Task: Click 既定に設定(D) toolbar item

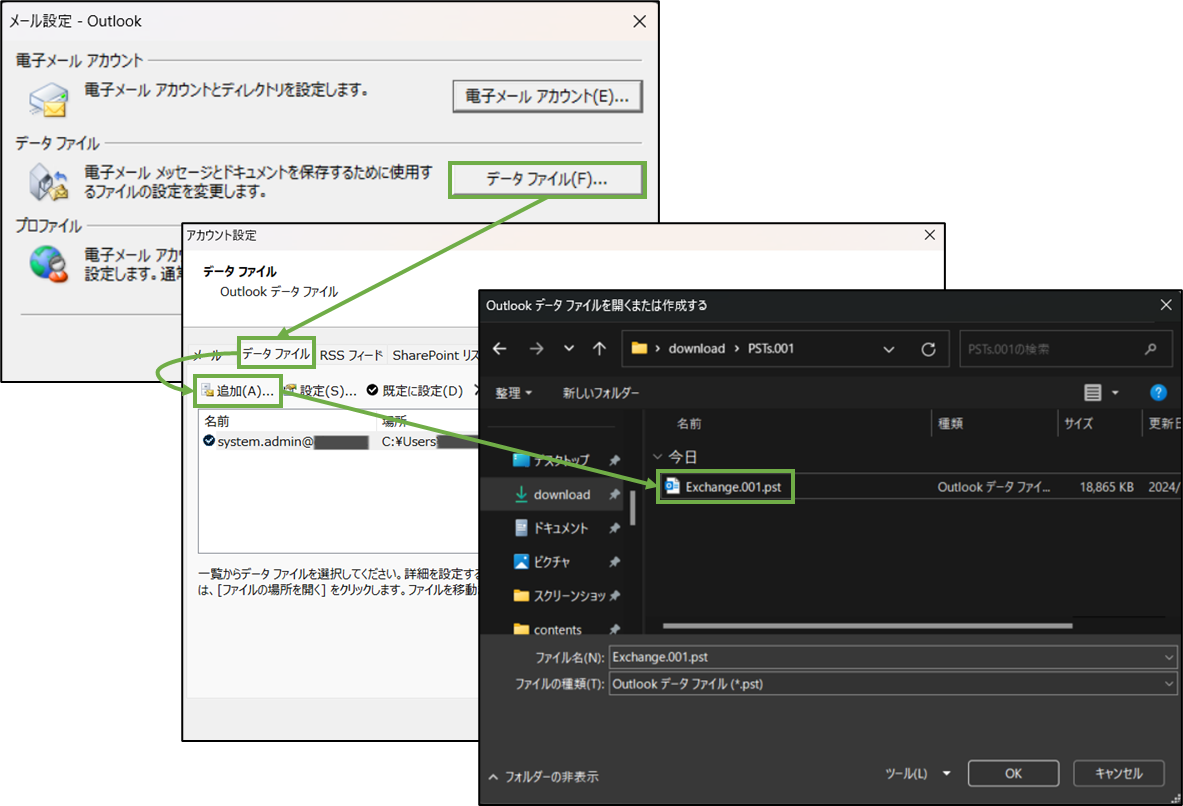Action: 415,391
